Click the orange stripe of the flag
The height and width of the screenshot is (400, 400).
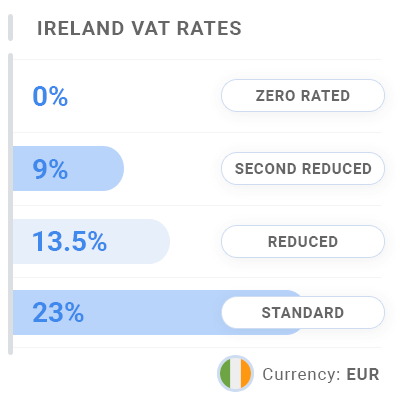[x=246, y=373]
